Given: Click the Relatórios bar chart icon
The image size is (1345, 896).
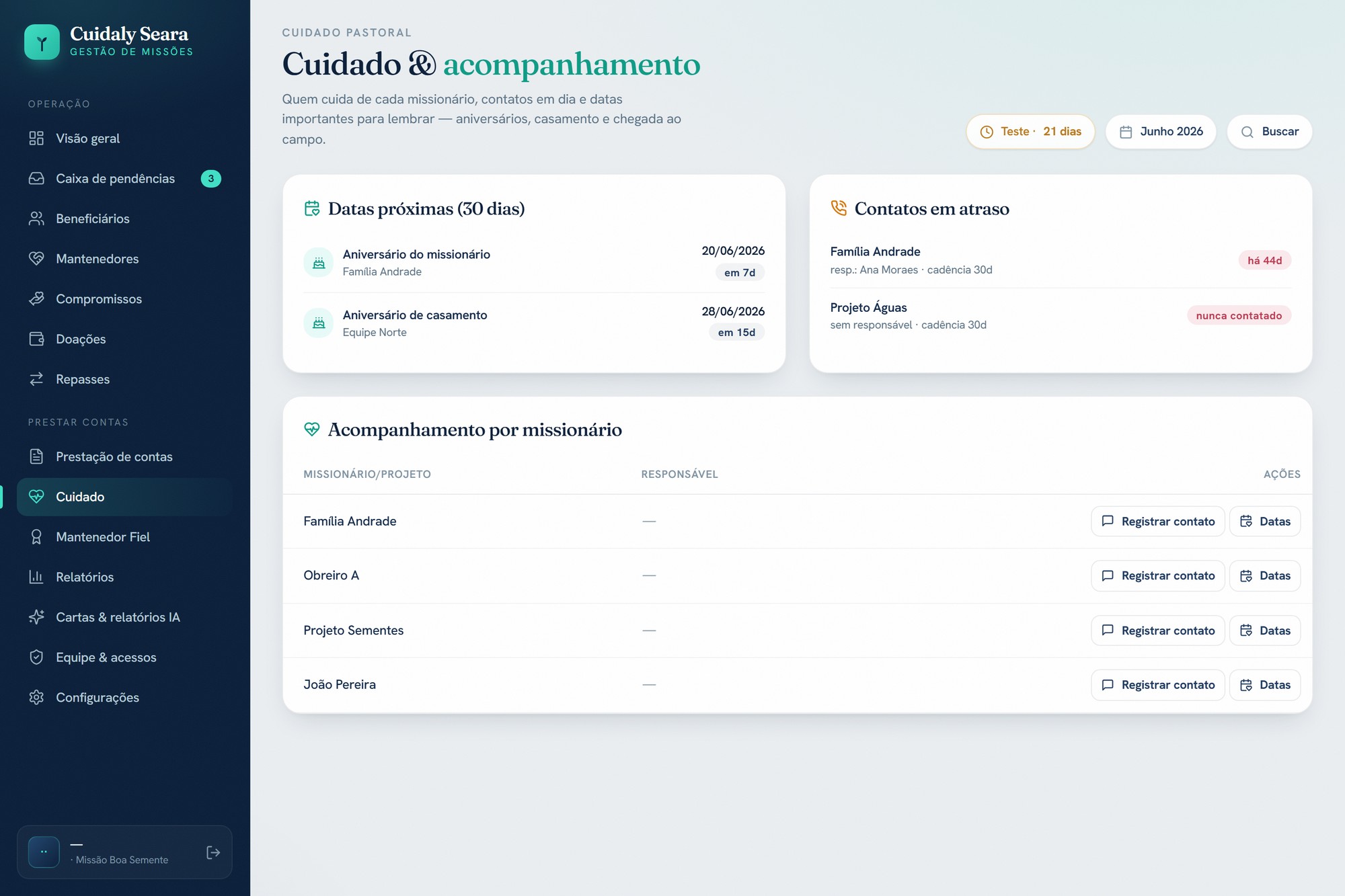Looking at the screenshot, I should [36, 577].
